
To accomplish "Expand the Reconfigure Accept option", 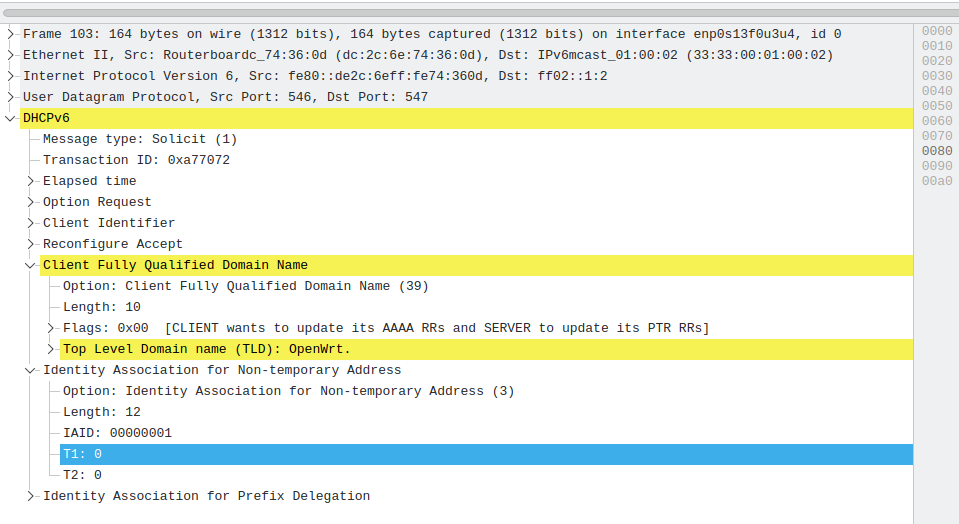I will click(x=31, y=244).
